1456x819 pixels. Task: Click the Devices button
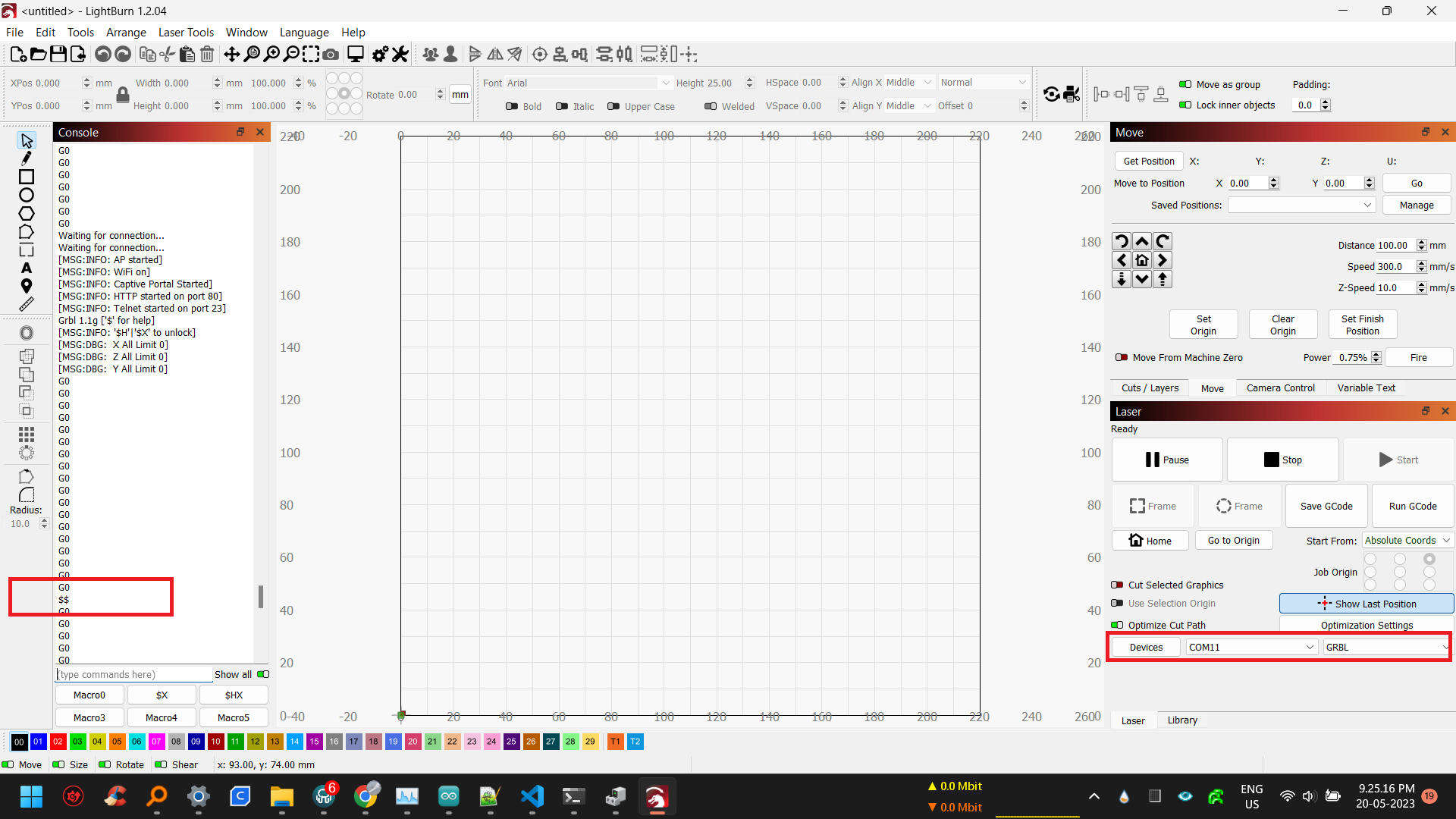1145,648
